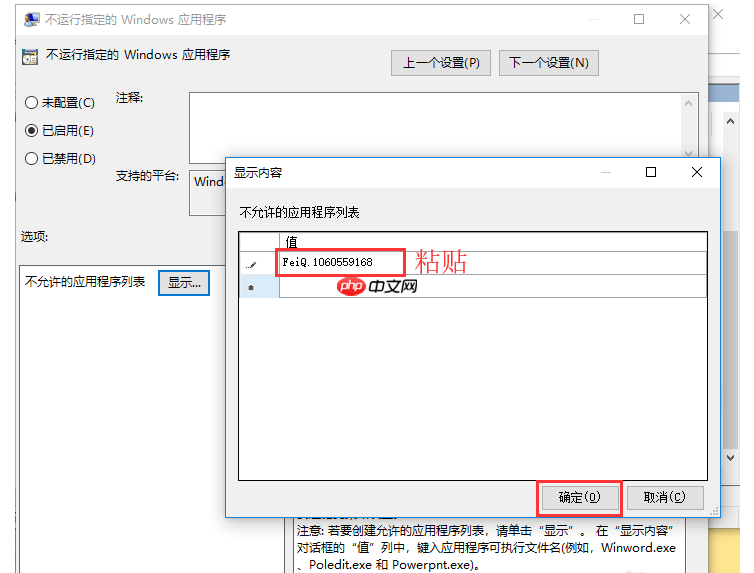Maximize the 显示内容 dialog
This screenshot has height=573, width=754.
coord(651,172)
